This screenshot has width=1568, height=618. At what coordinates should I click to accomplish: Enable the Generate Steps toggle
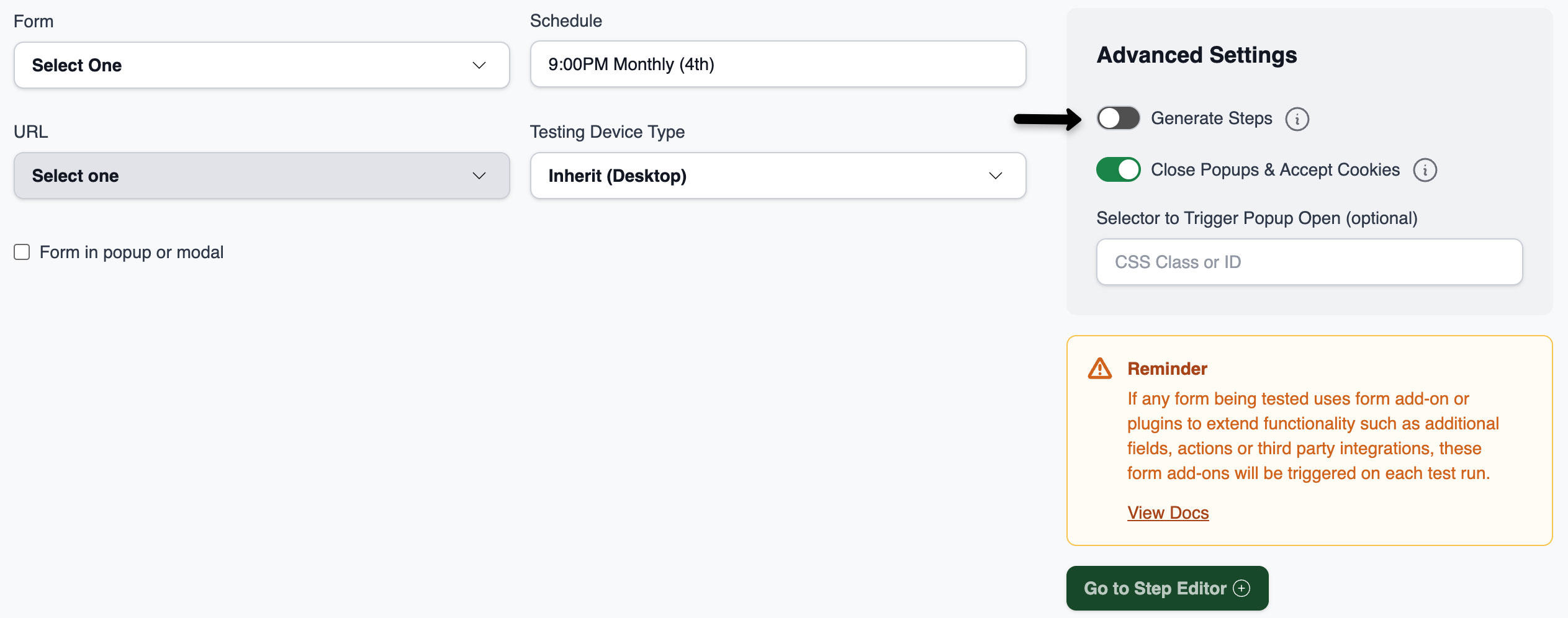click(1118, 118)
